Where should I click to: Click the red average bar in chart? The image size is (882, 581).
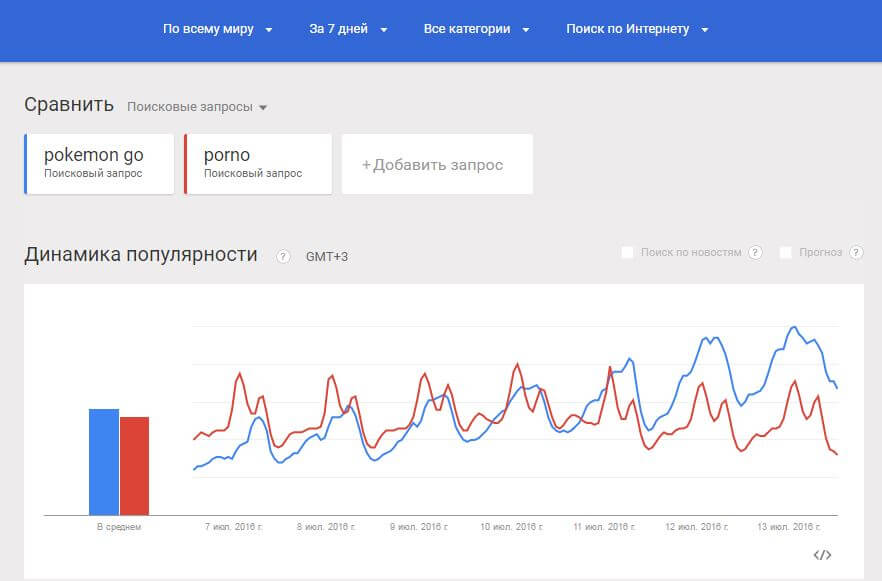[x=134, y=465]
